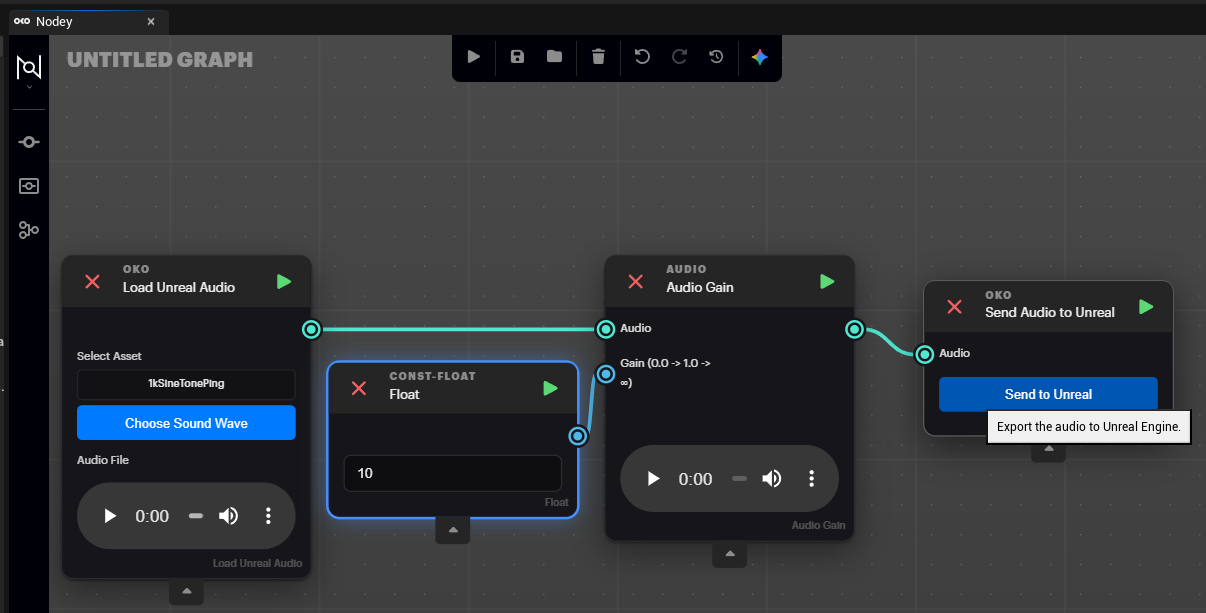Click the boxed node icon in the sidebar
1206x613 pixels.
point(29,186)
